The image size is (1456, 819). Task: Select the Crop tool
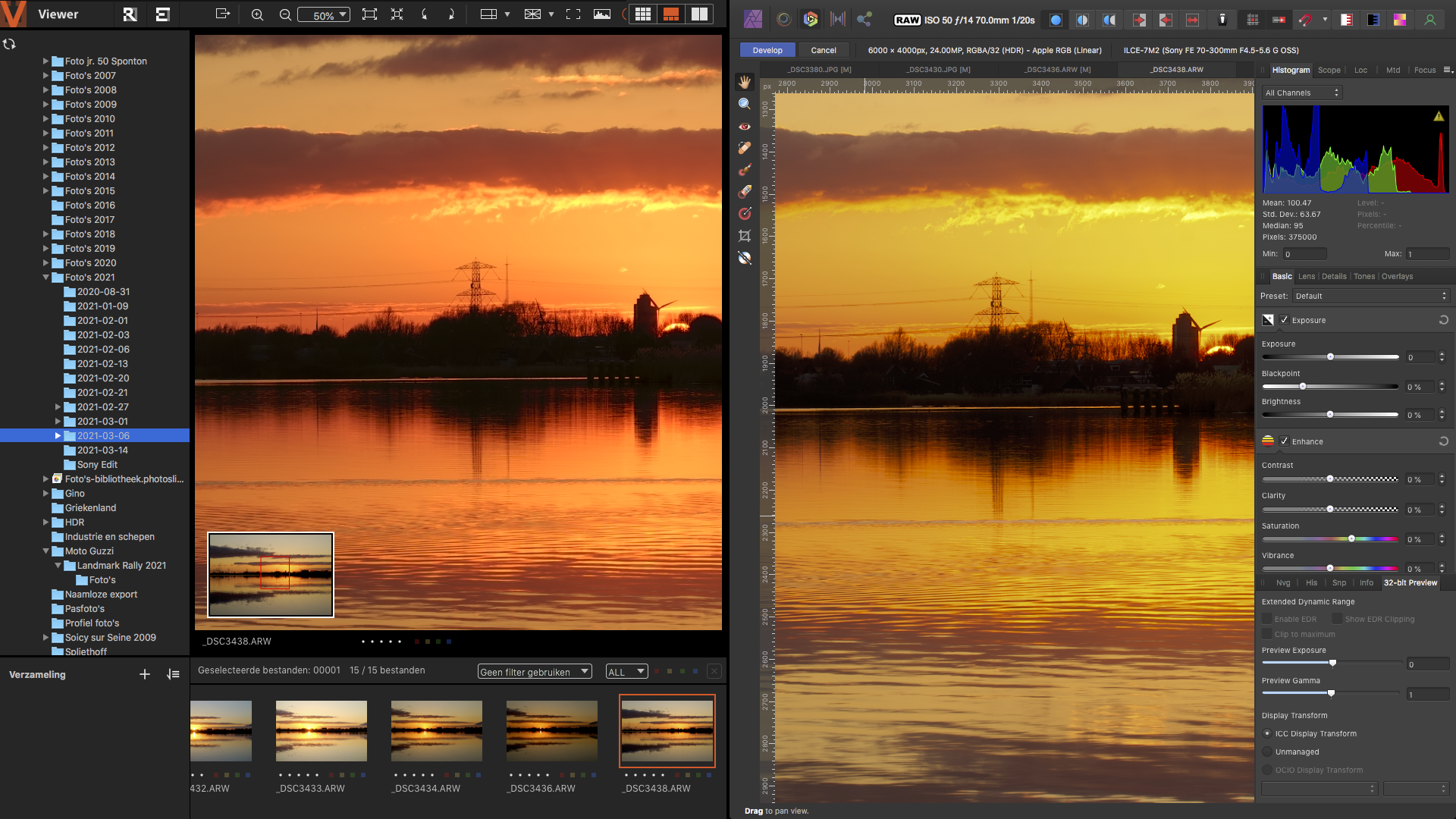[745, 236]
